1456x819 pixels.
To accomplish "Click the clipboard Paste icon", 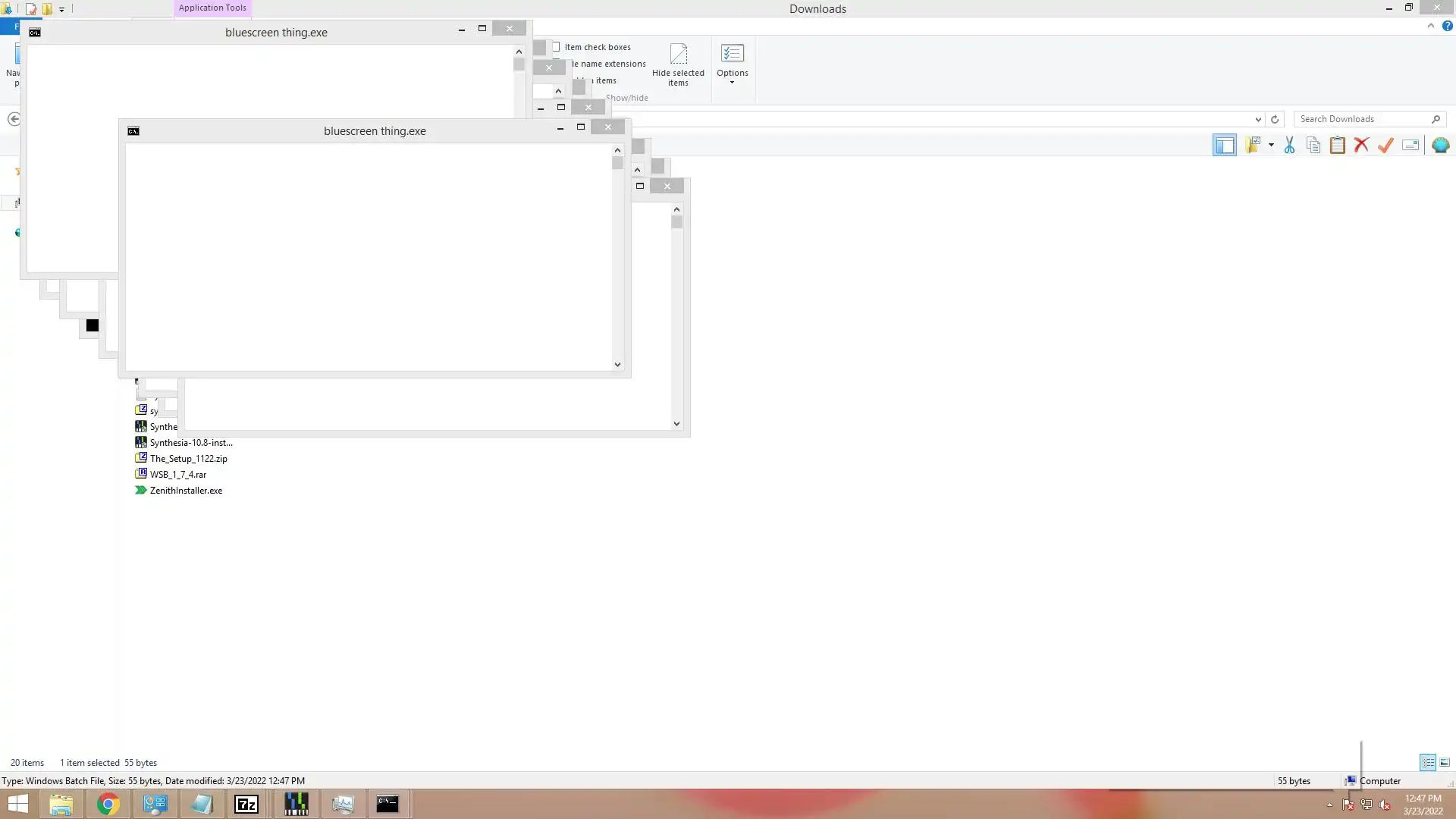I will [1338, 145].
